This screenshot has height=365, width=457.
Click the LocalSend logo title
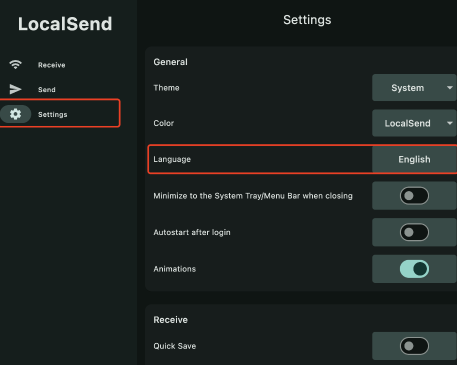[x=65, y=24]
